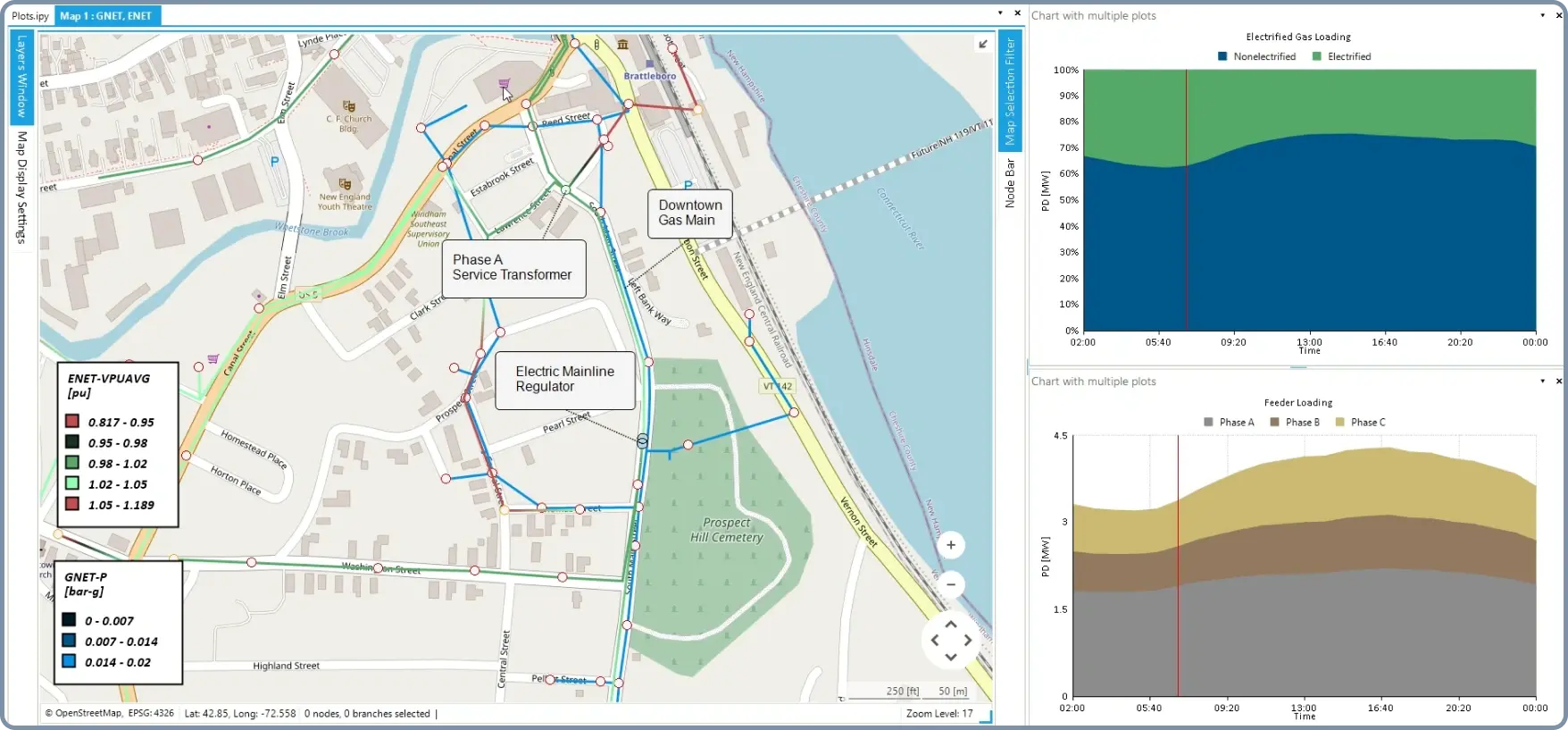Viewport: 1568px width, 730px height.
Task: Pan the map down with arrow control
Action: 951,657
